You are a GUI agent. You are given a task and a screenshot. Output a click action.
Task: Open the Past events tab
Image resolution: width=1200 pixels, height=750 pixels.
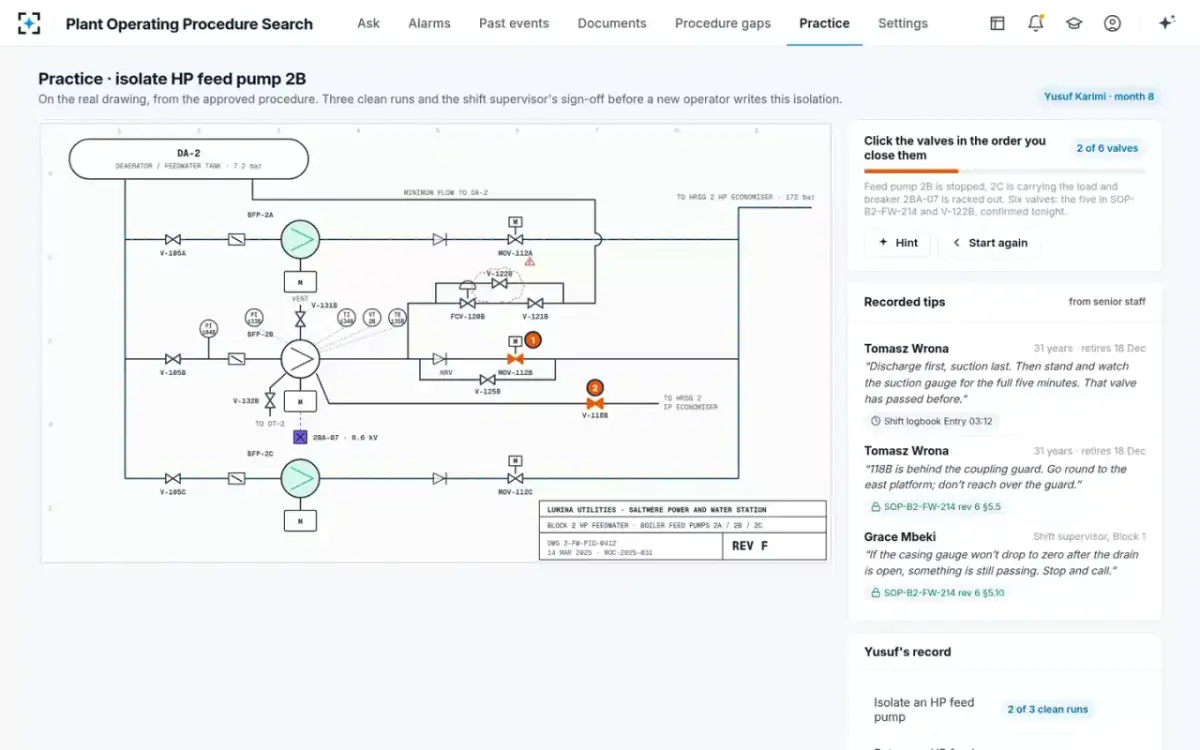click(514, 23)
